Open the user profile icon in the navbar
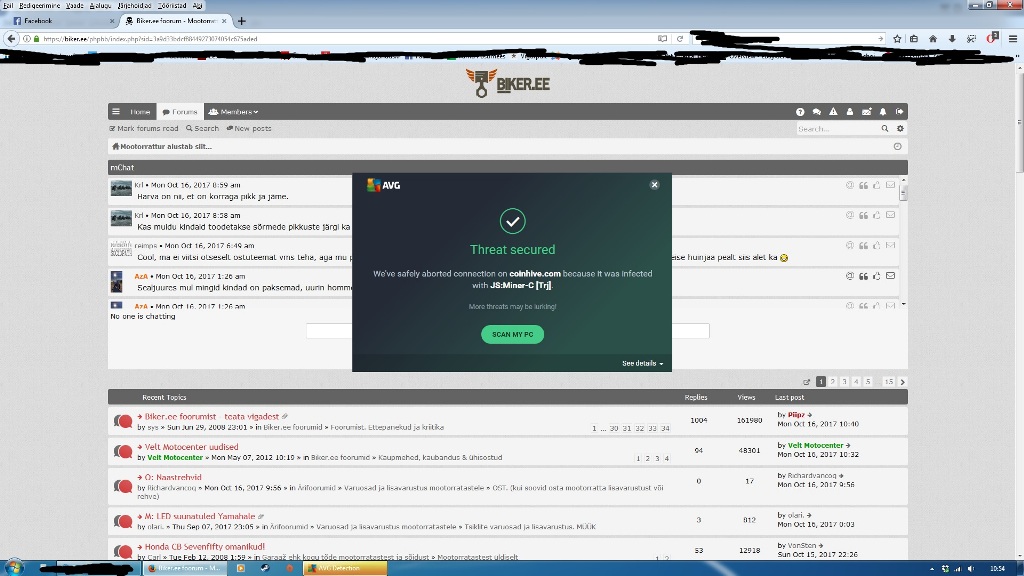The width and height of the screenshot is (1024, 576). [850, 112]
